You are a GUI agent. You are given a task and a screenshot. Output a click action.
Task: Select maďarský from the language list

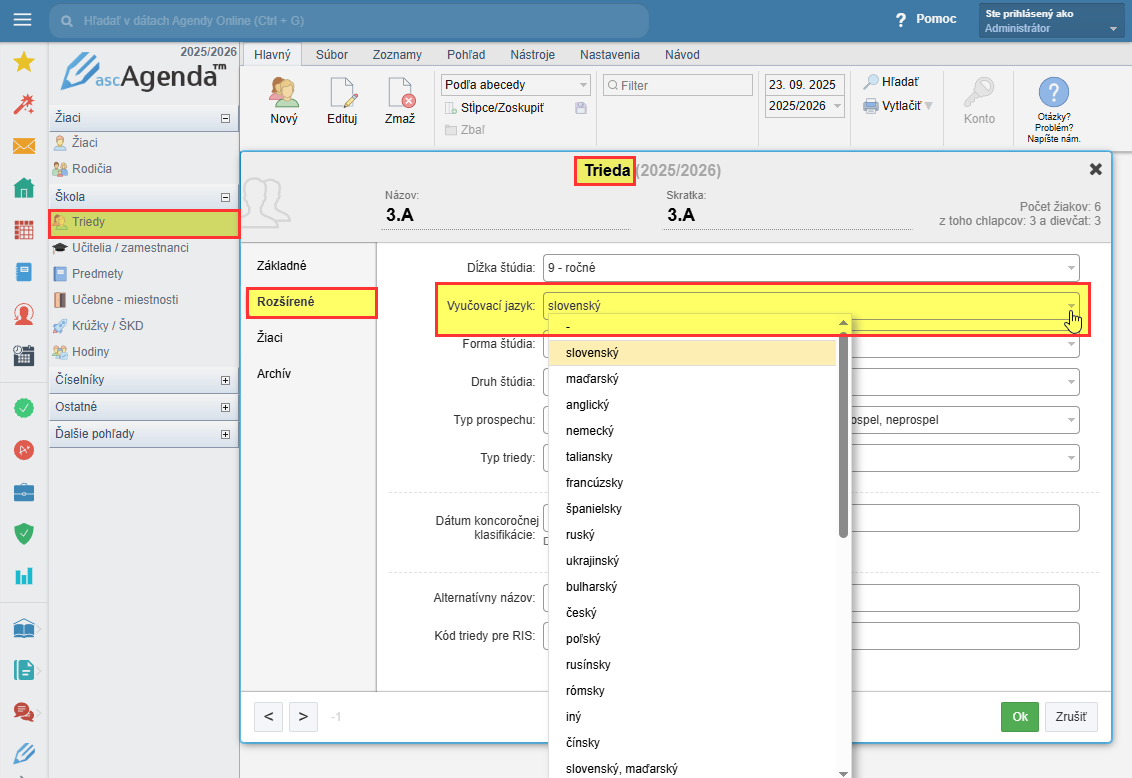(x=592, y=379)
